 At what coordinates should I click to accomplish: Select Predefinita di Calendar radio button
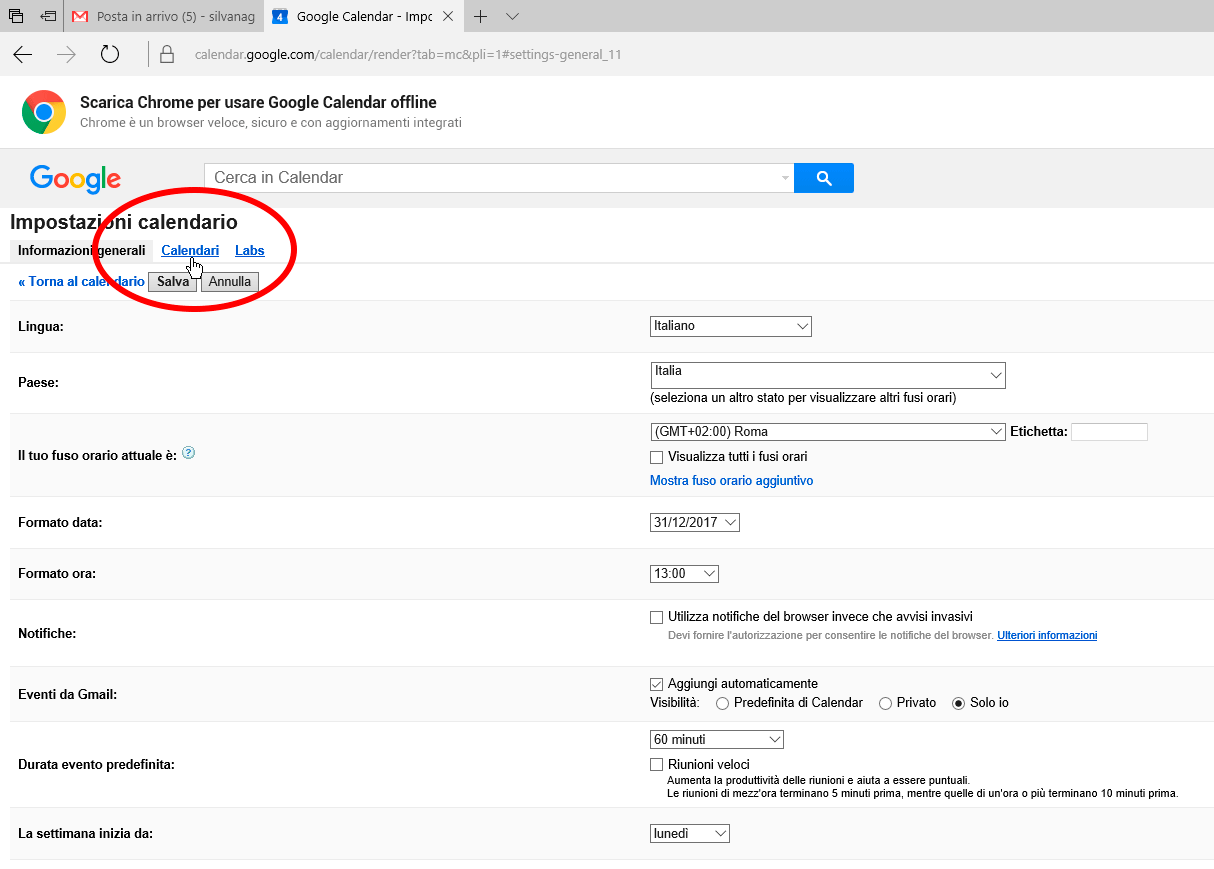[723, 703]
